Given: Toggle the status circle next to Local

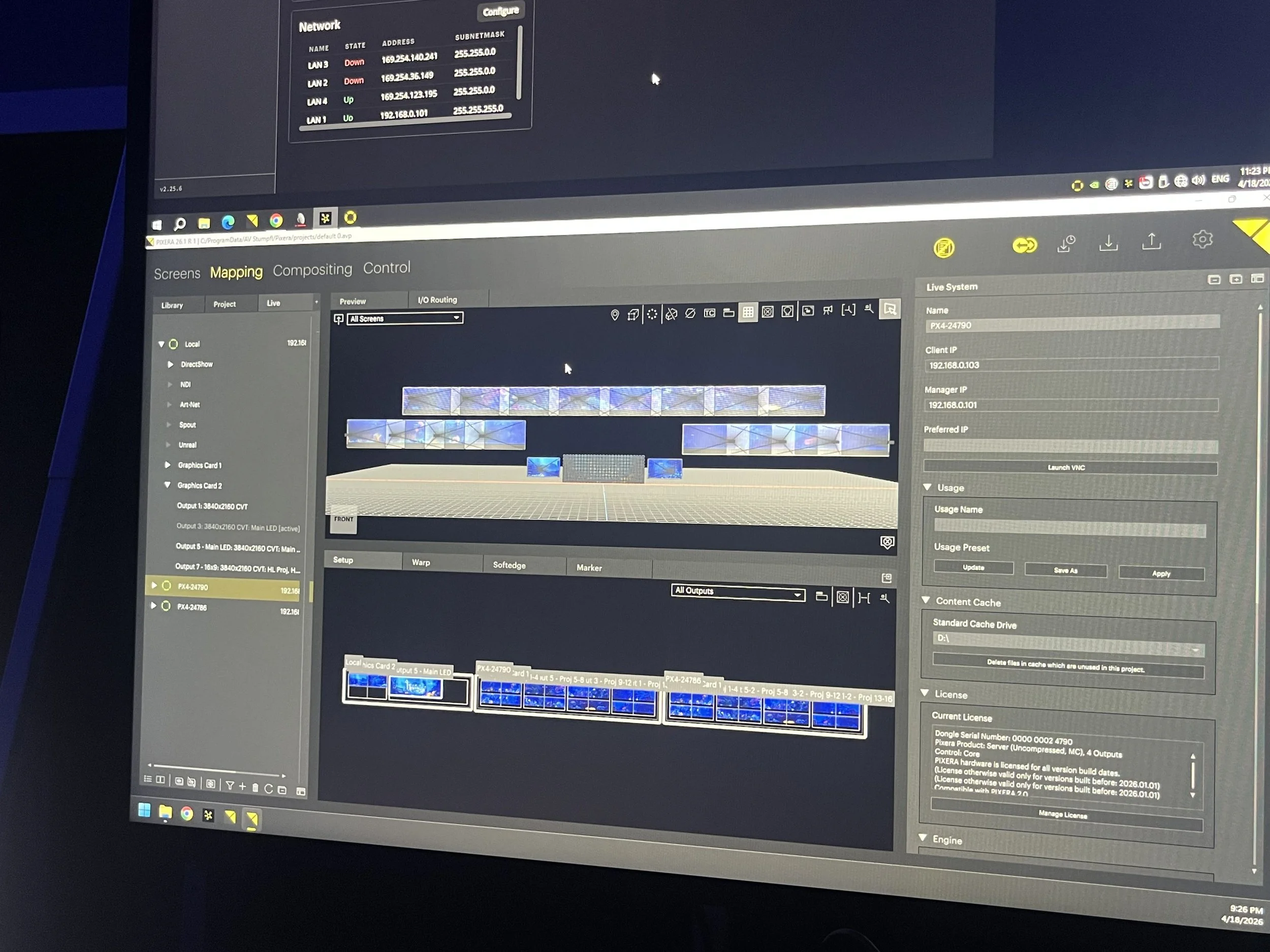Looking at the screenshot, I should click(x=173, y=344).
